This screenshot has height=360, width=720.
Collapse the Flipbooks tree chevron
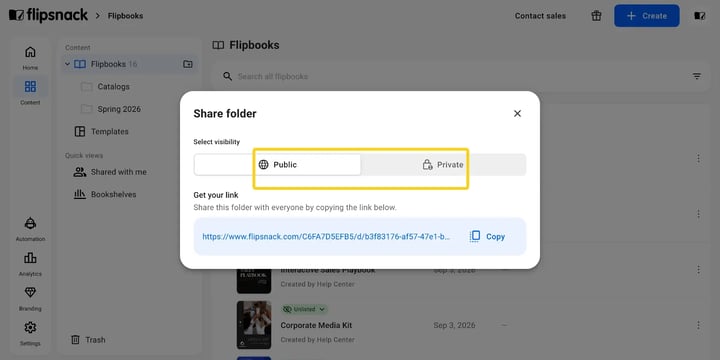click(68, 64)
